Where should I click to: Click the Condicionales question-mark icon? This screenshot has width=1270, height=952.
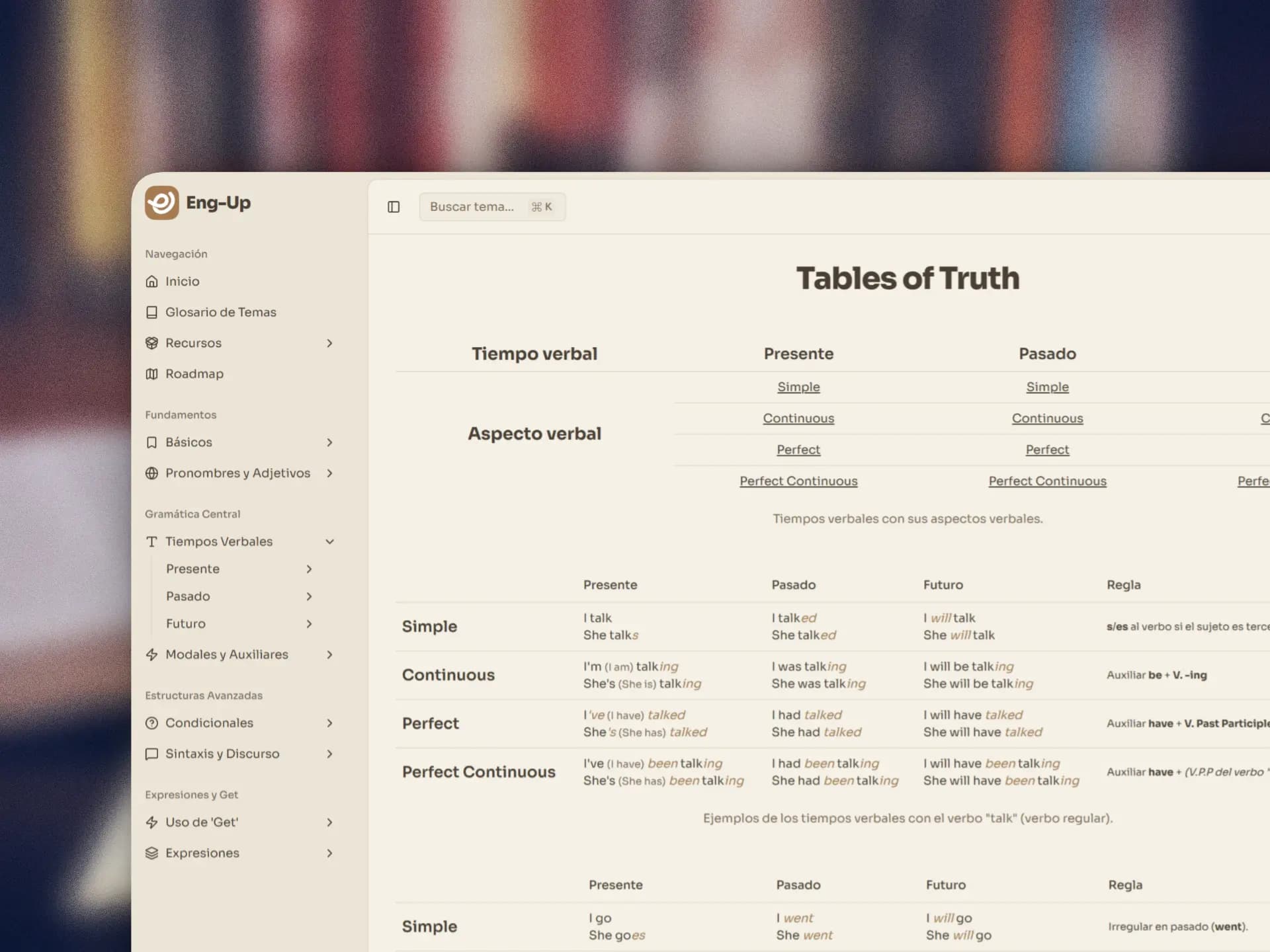pos(151,723)
